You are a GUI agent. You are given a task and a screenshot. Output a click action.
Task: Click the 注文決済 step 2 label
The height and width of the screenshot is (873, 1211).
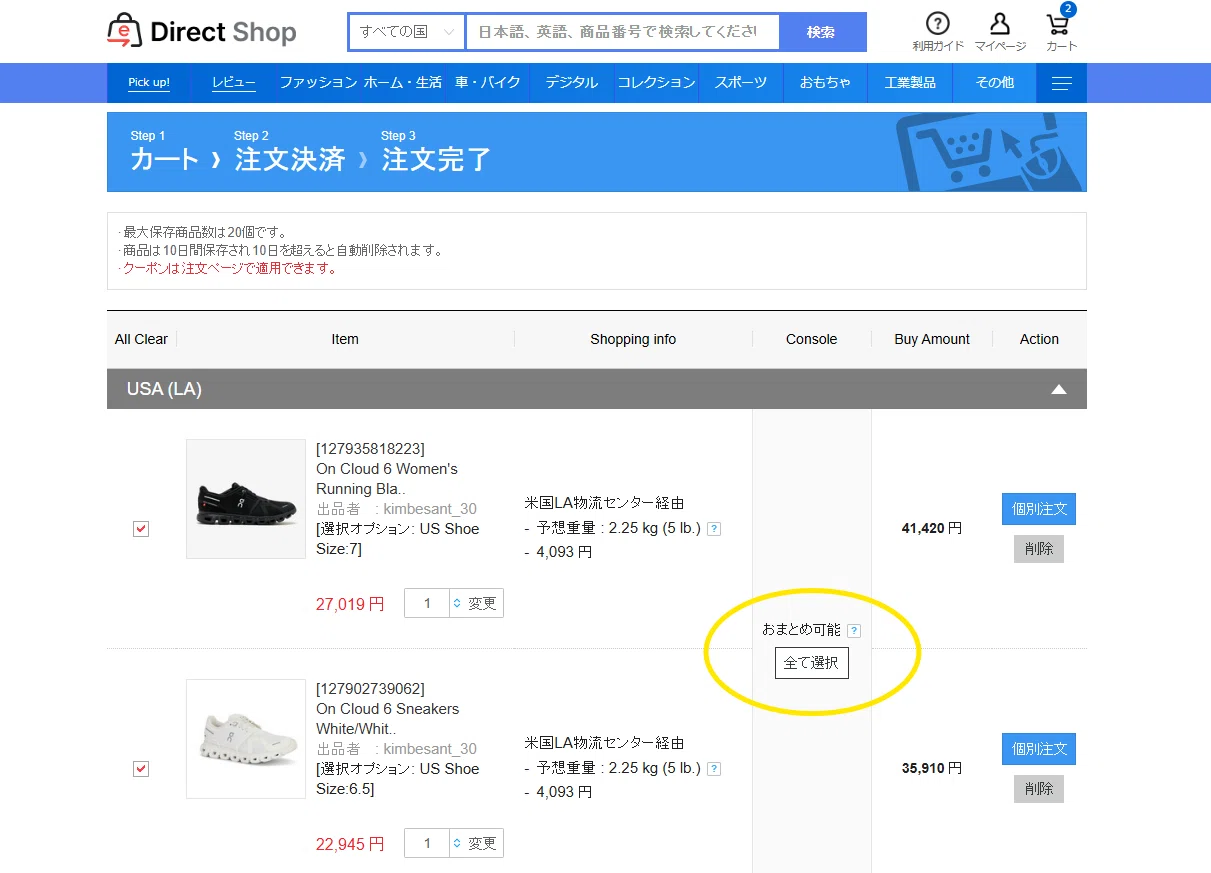pos(290,159)
